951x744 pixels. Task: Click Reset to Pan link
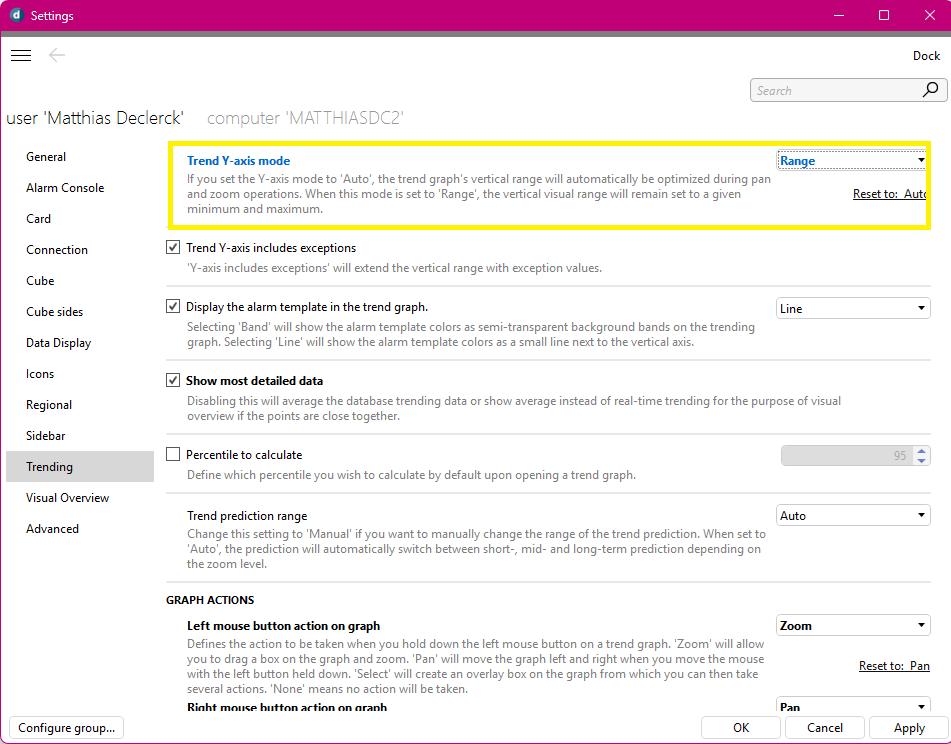click(894, 666)
